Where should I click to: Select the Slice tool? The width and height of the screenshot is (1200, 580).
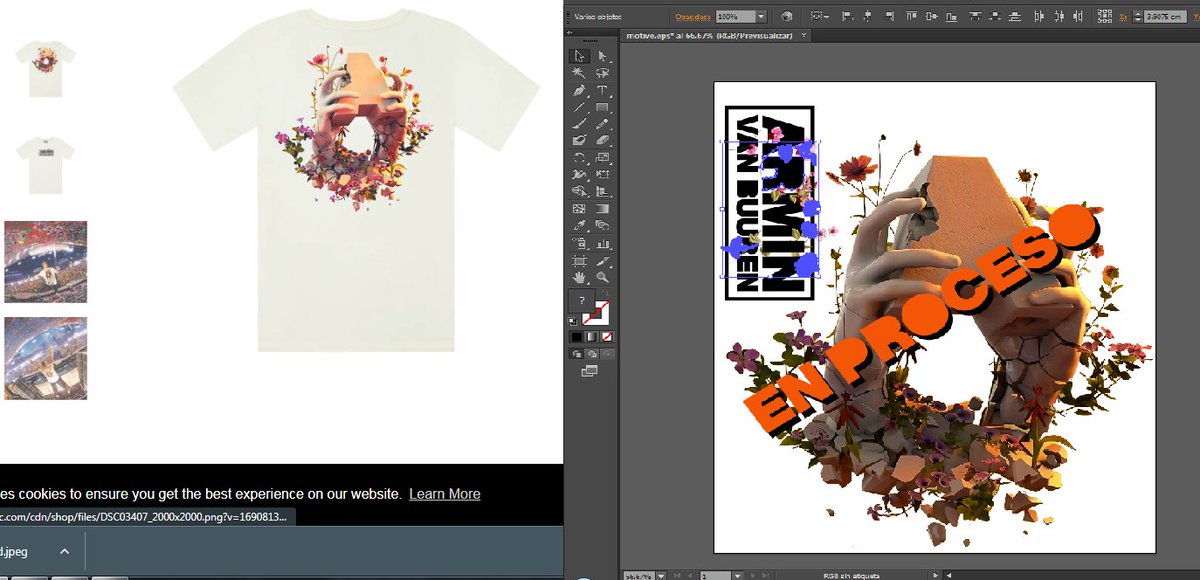click(x=602, y=259)
